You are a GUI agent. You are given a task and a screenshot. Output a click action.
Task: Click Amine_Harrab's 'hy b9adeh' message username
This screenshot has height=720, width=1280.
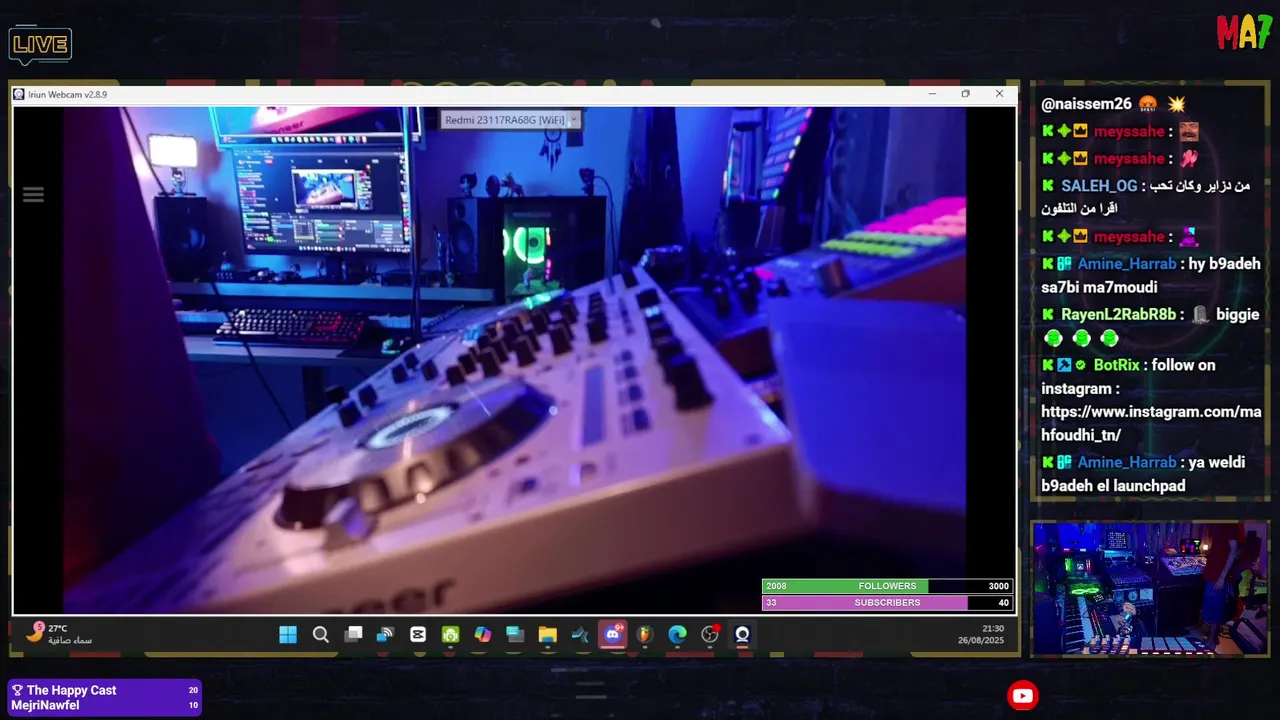1127,264
